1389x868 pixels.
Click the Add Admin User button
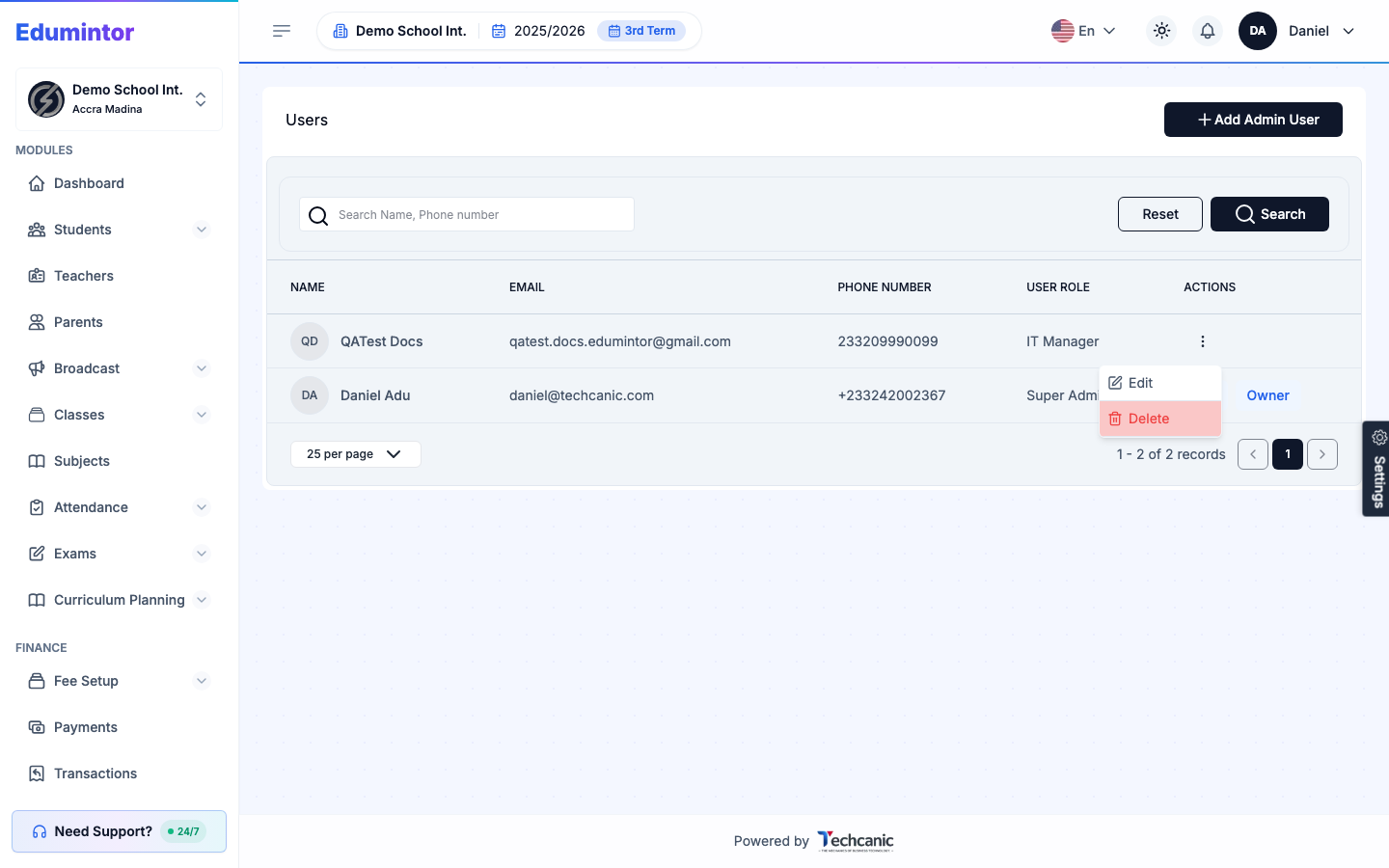pyautogui.click(x=1253, y=120)
